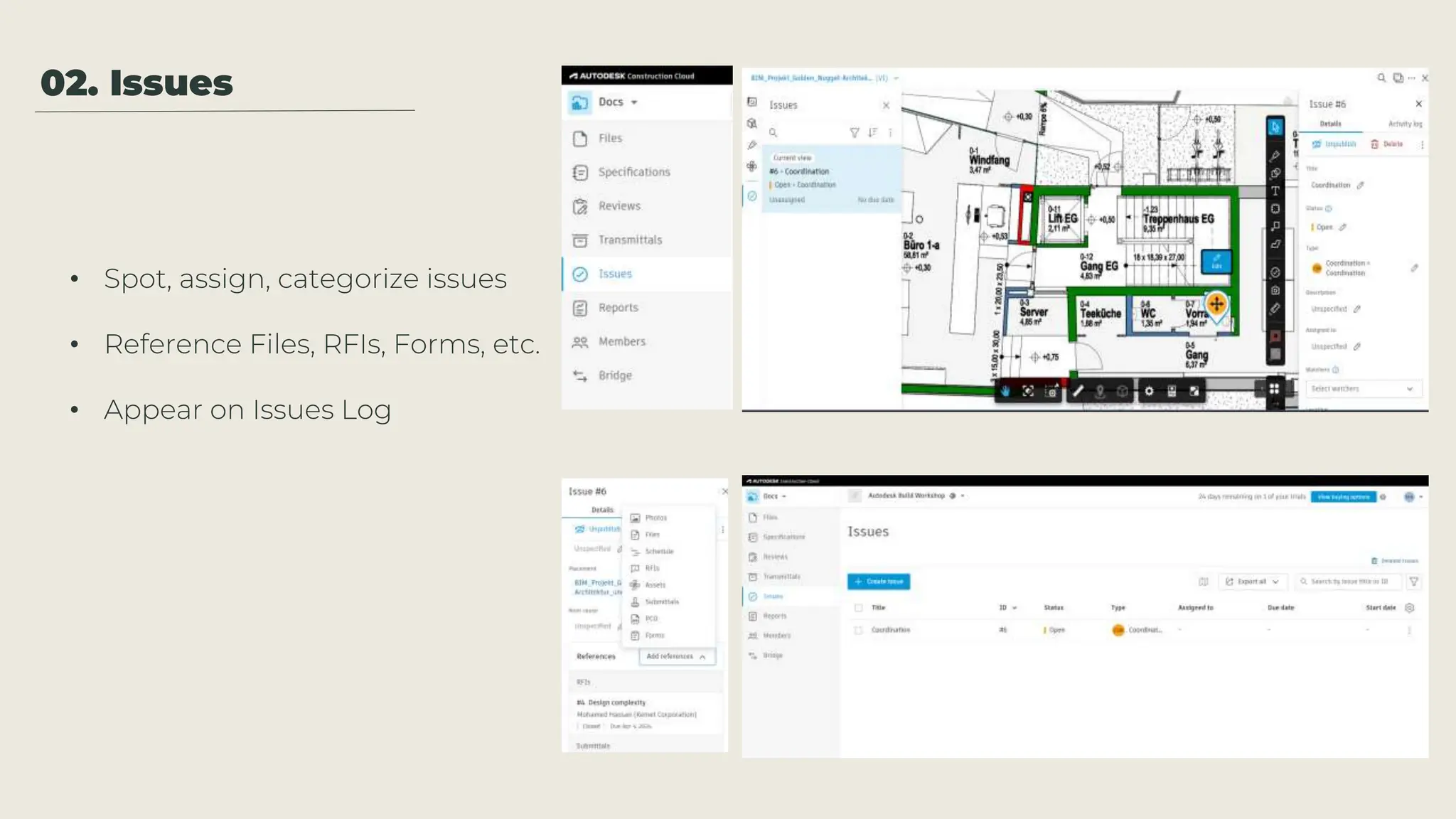Close the Issues panel in the viewer
The width and height of the screenshot is (1456, 819).
(886, 105)
